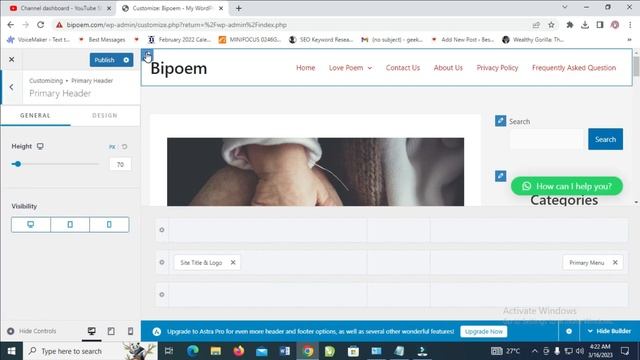Switch to mobile preview mode
This screenshot has width=640, height=360.
(131, 331)
